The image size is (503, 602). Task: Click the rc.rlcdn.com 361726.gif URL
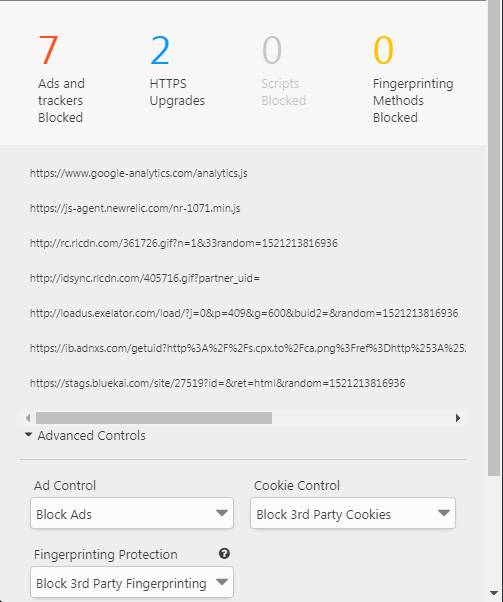184,243
